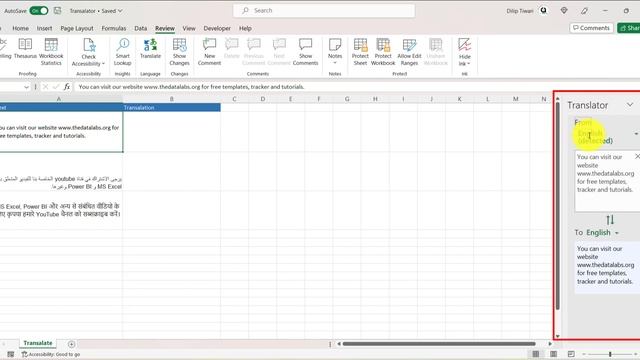Open the Notes menu
The height and width of the screenshot is (360, 640).
[335, 52]
